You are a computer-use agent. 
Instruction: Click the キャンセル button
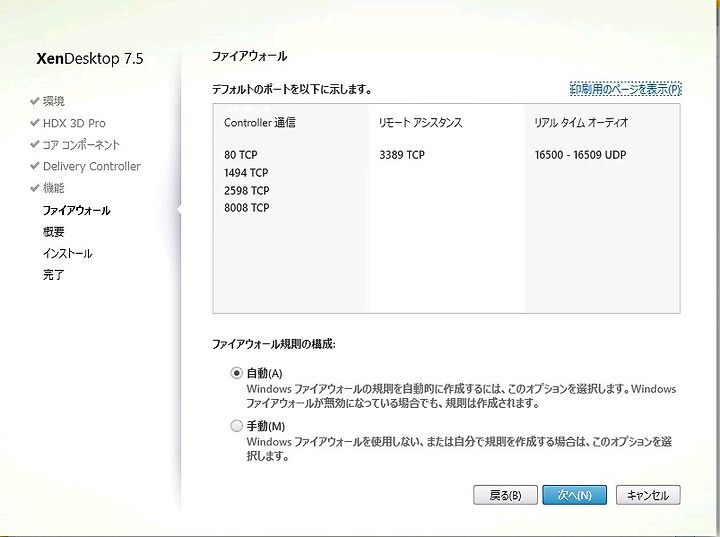[648, 495]
